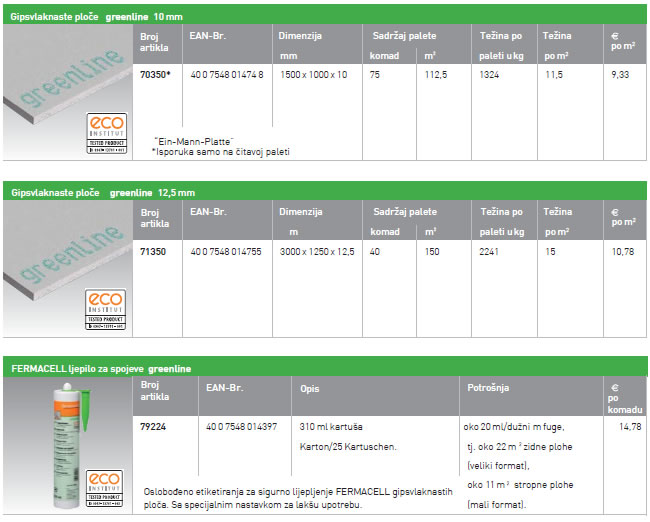Image resolution: width=650 pixels, height=522 pixels.
Task: Click weight per m² value 11,5
Action: 554,75
